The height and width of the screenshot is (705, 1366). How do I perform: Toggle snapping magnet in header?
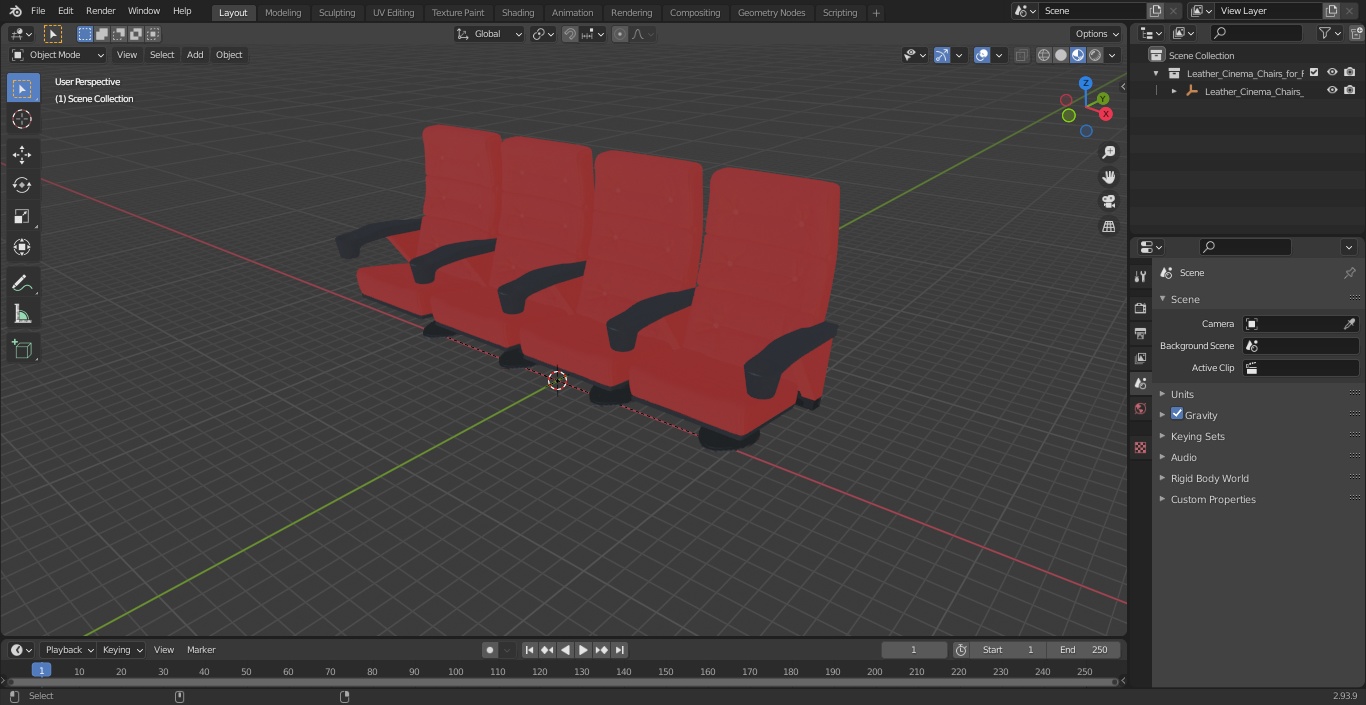(570, 34)
